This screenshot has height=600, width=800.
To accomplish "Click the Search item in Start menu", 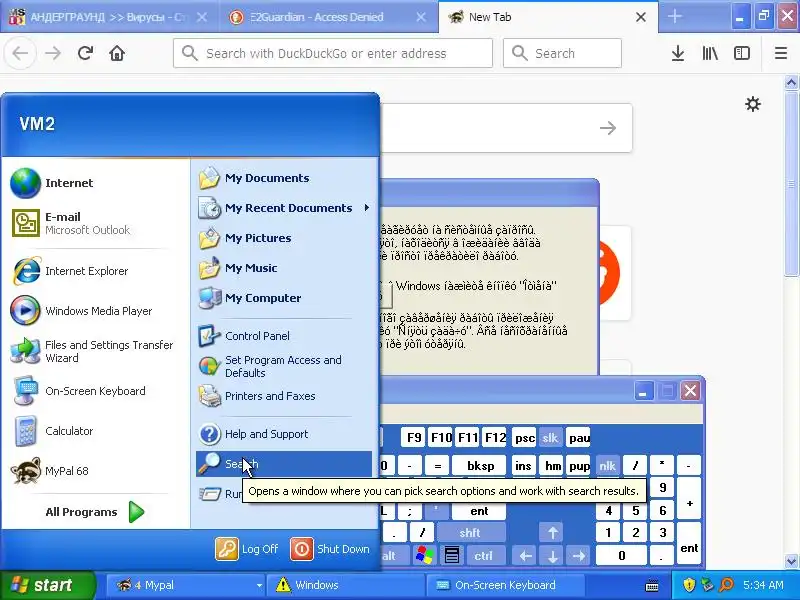I will click(284, 464).
